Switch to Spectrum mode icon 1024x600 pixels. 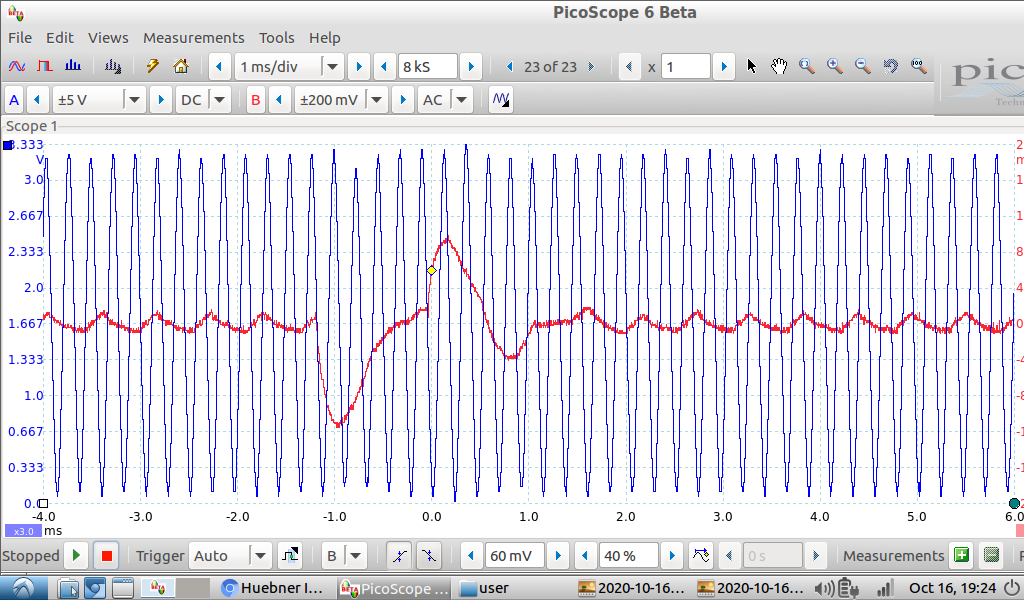coord(73,67)
